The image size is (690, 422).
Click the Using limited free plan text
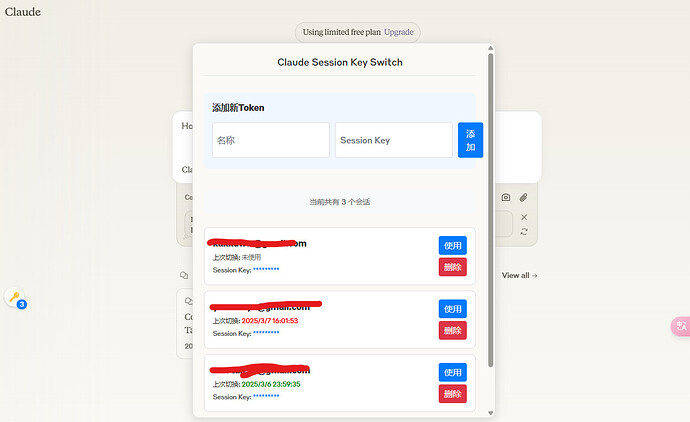pos(341,32)
